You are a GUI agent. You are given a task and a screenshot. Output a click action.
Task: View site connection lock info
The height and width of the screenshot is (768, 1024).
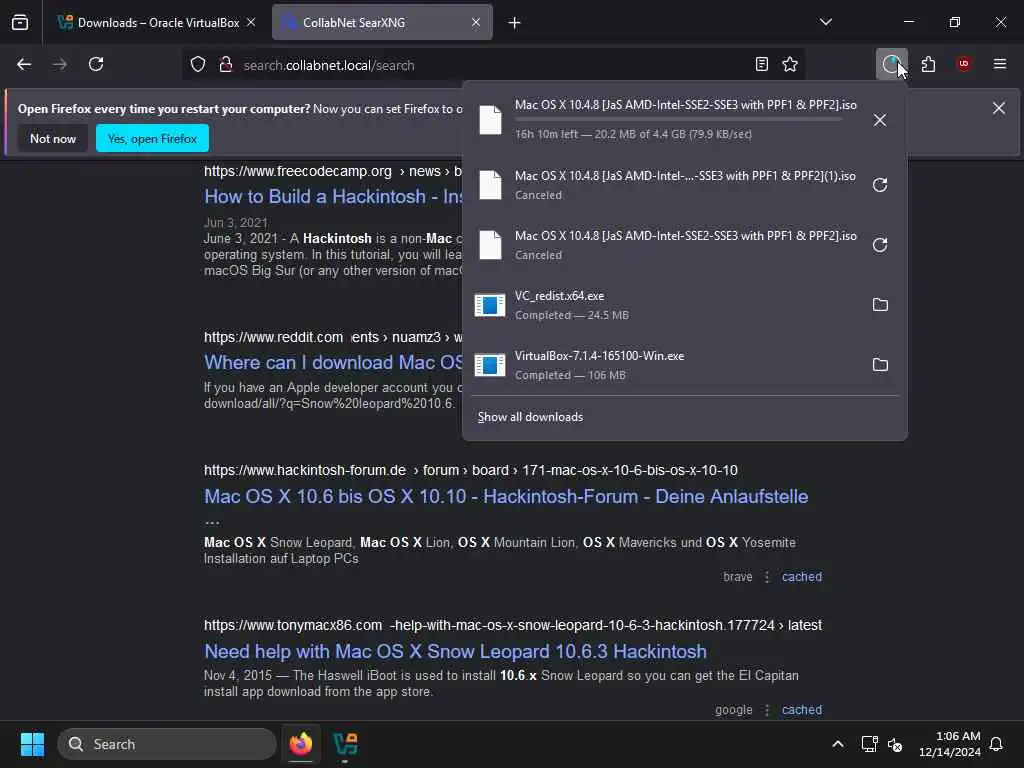pos(226,64)
